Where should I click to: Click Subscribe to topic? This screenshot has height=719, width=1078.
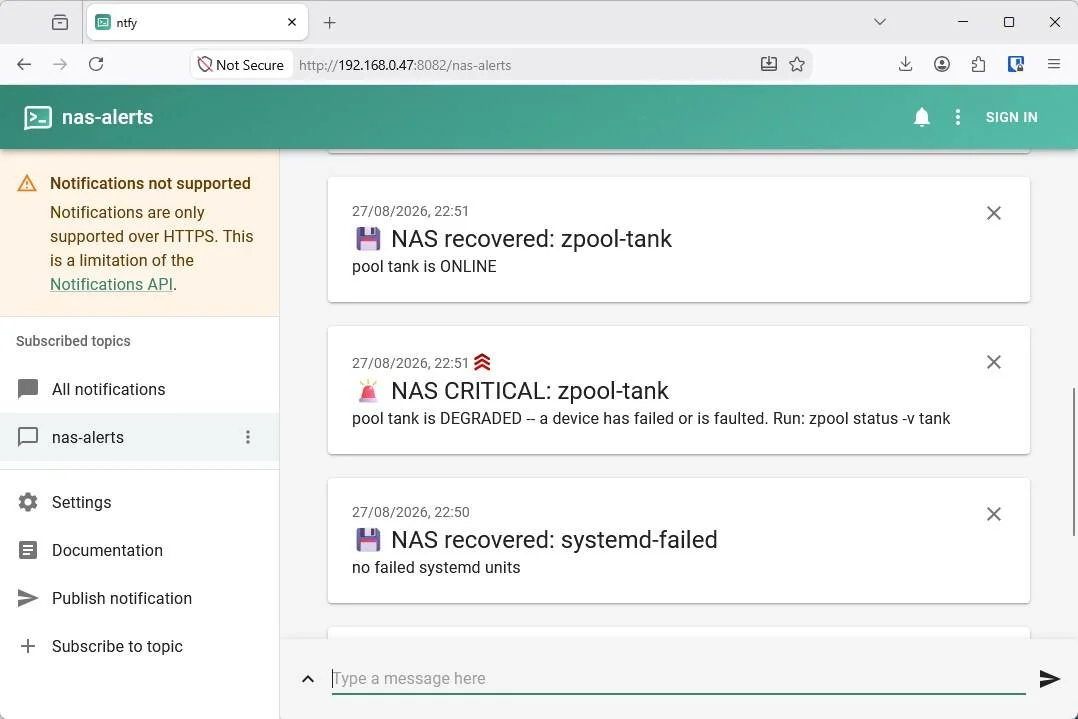click(x=140, y=647)
